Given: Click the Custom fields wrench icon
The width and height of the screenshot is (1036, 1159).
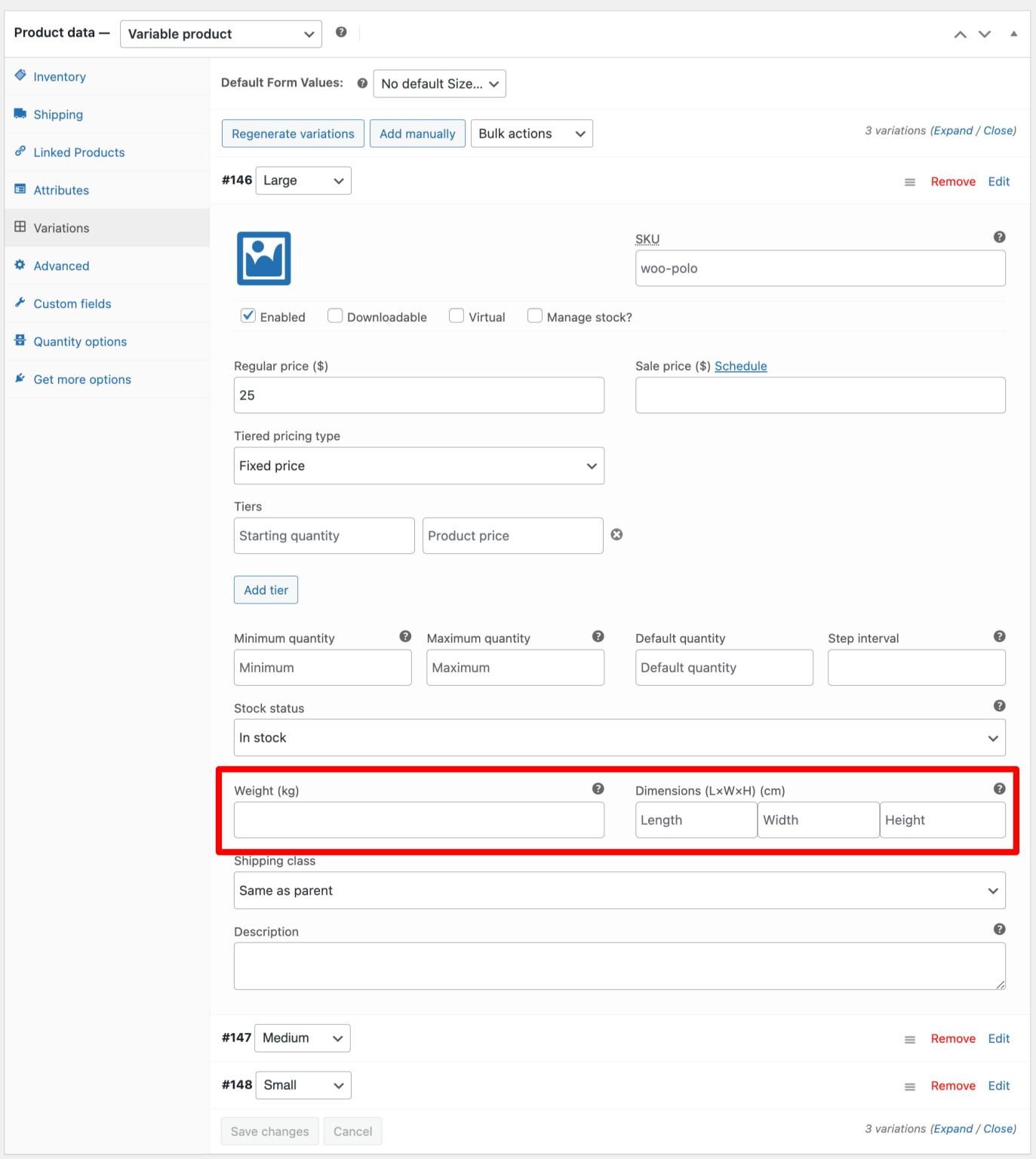Looking at the screenshot, I should coord(20,303).
